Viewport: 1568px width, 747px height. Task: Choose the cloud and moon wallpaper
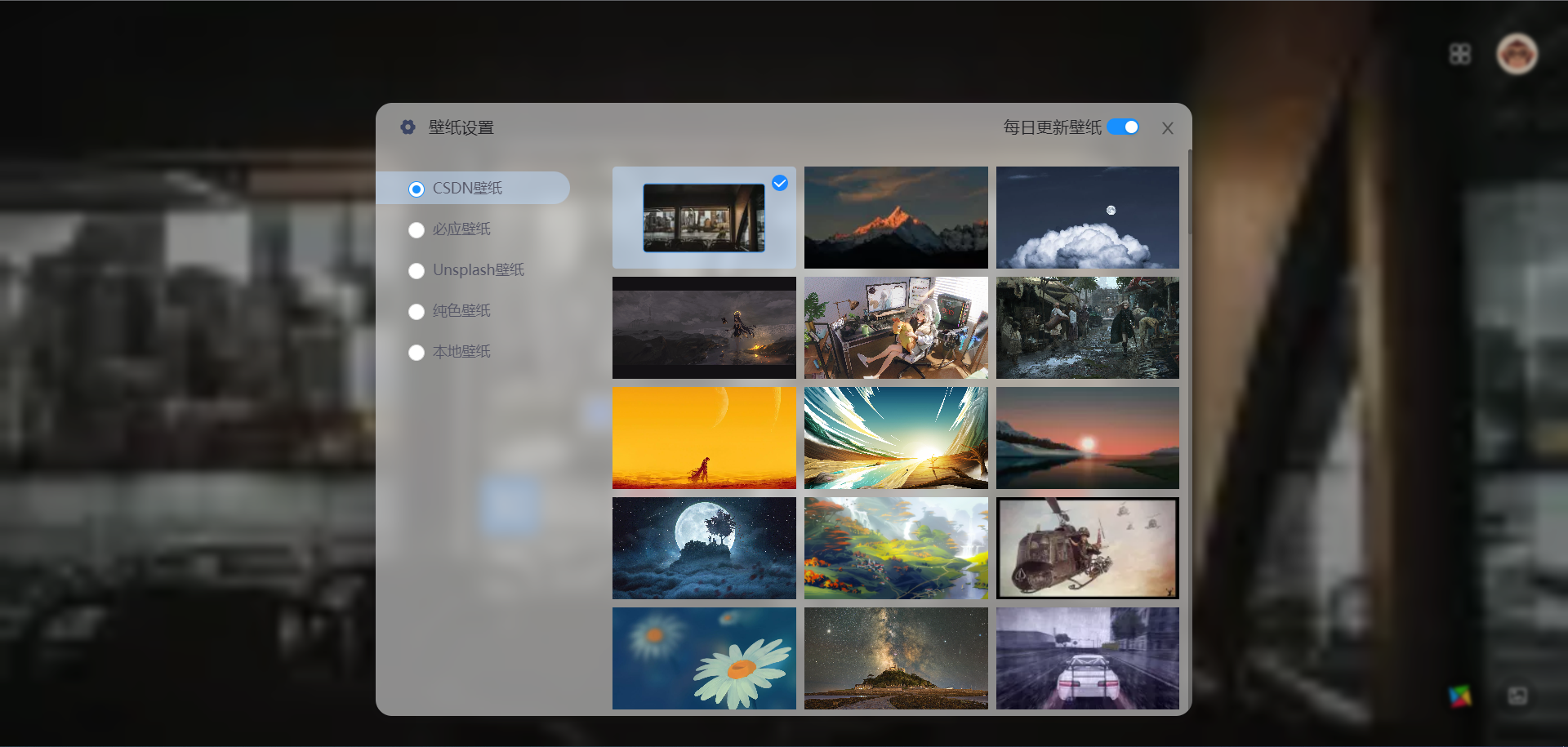coord(1088,217)
